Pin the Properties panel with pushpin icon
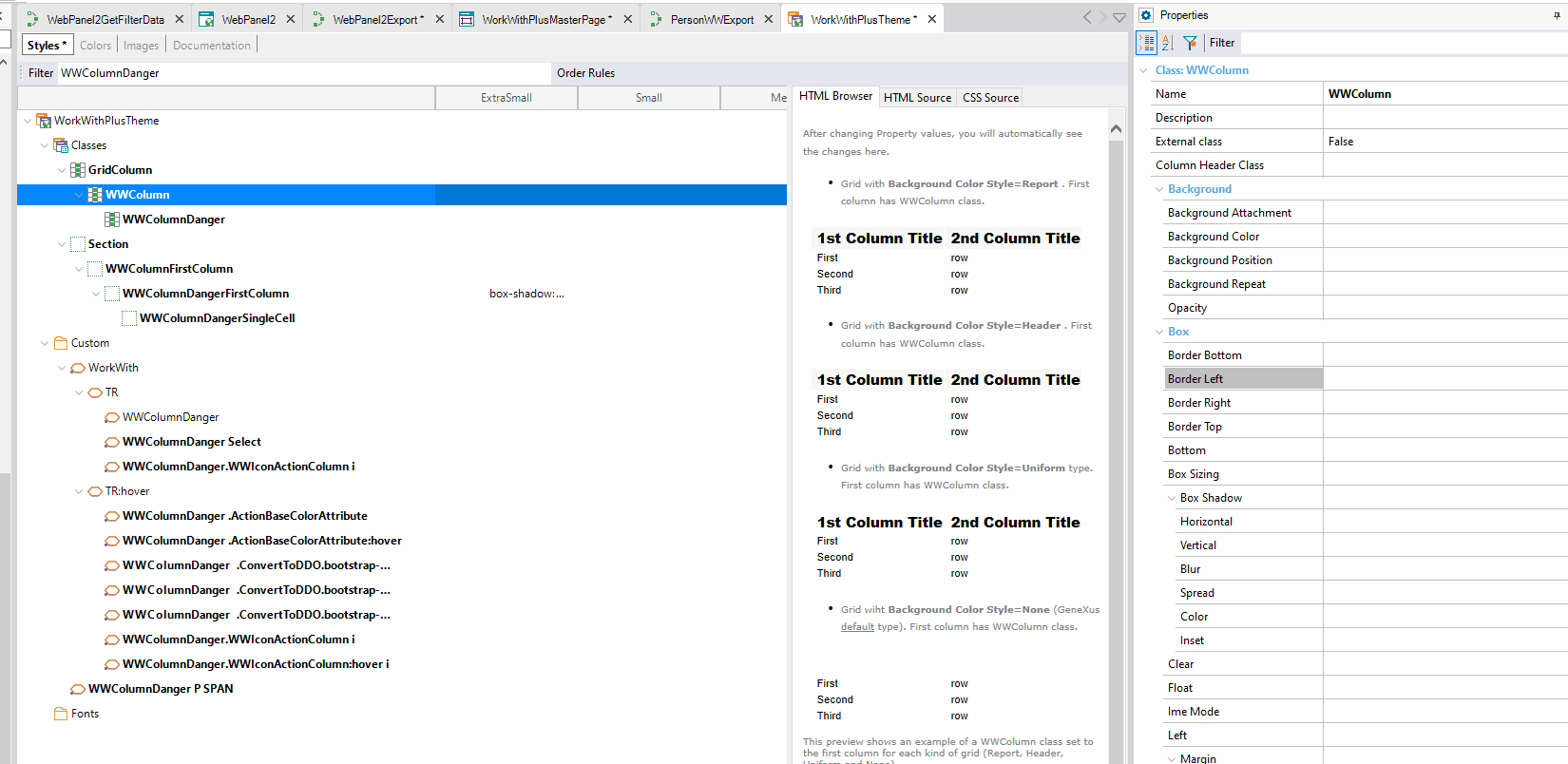The width and height of the screenshot is (1568, 764). [x=1557, y=16]
